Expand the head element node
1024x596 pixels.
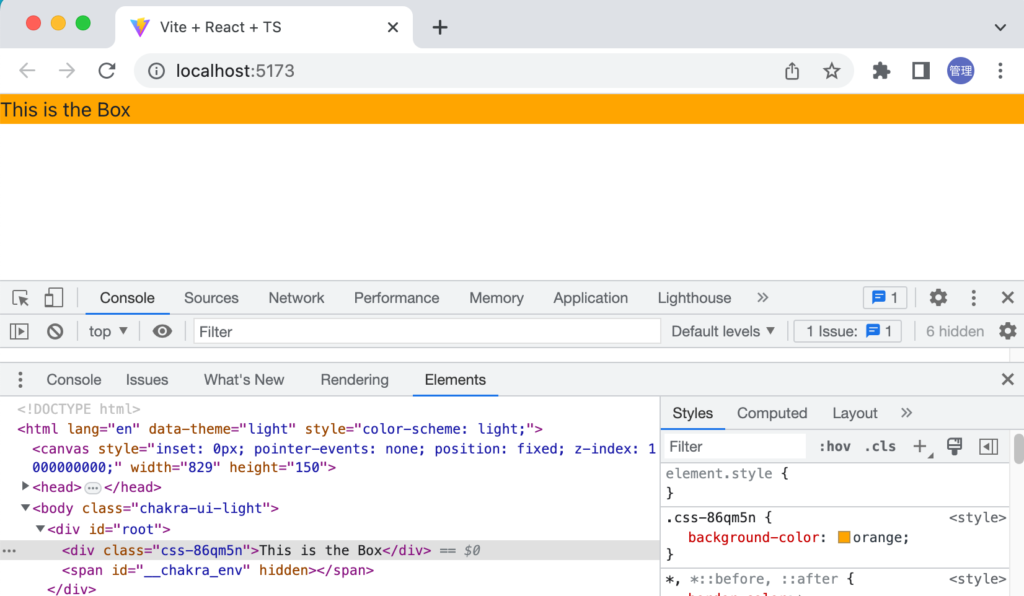pos(26,487)
